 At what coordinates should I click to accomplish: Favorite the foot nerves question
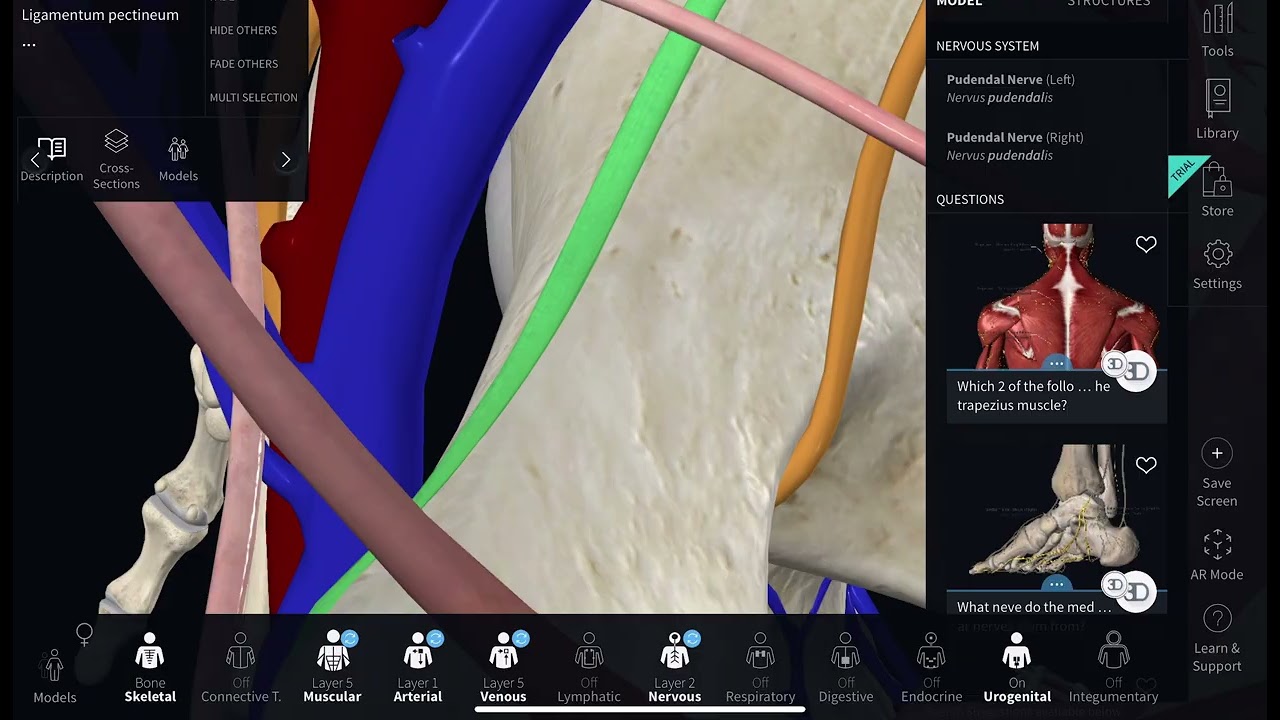pos(1146,465)
